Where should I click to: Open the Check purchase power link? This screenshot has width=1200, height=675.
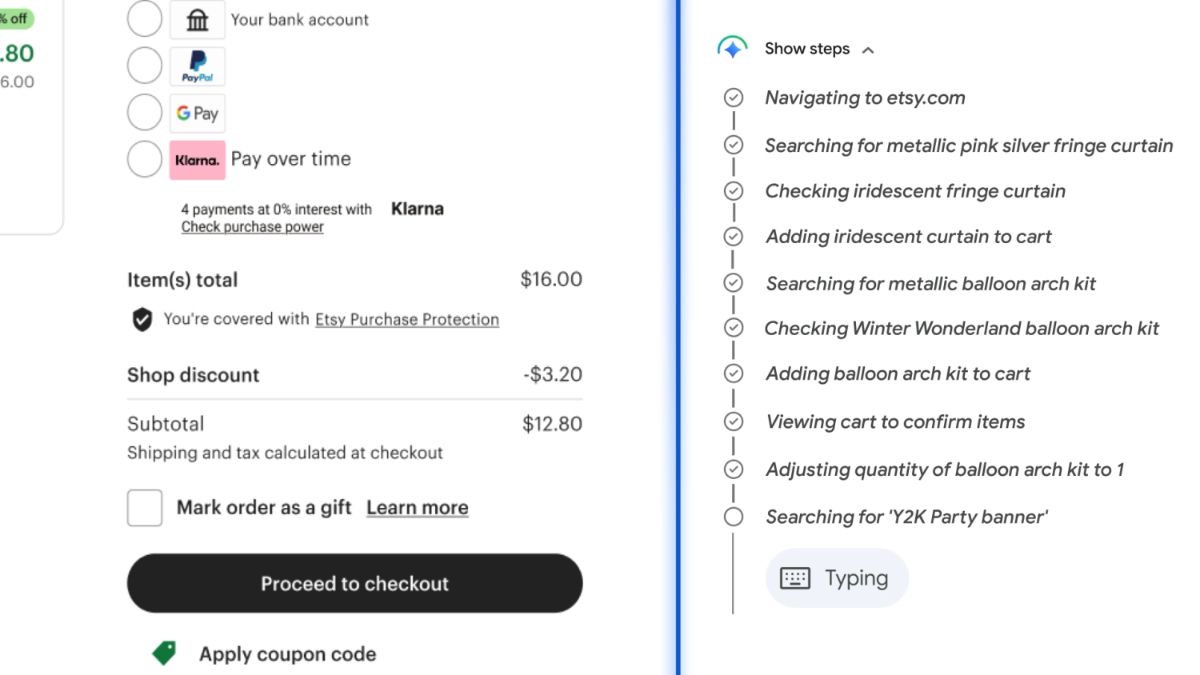point(252,227)
